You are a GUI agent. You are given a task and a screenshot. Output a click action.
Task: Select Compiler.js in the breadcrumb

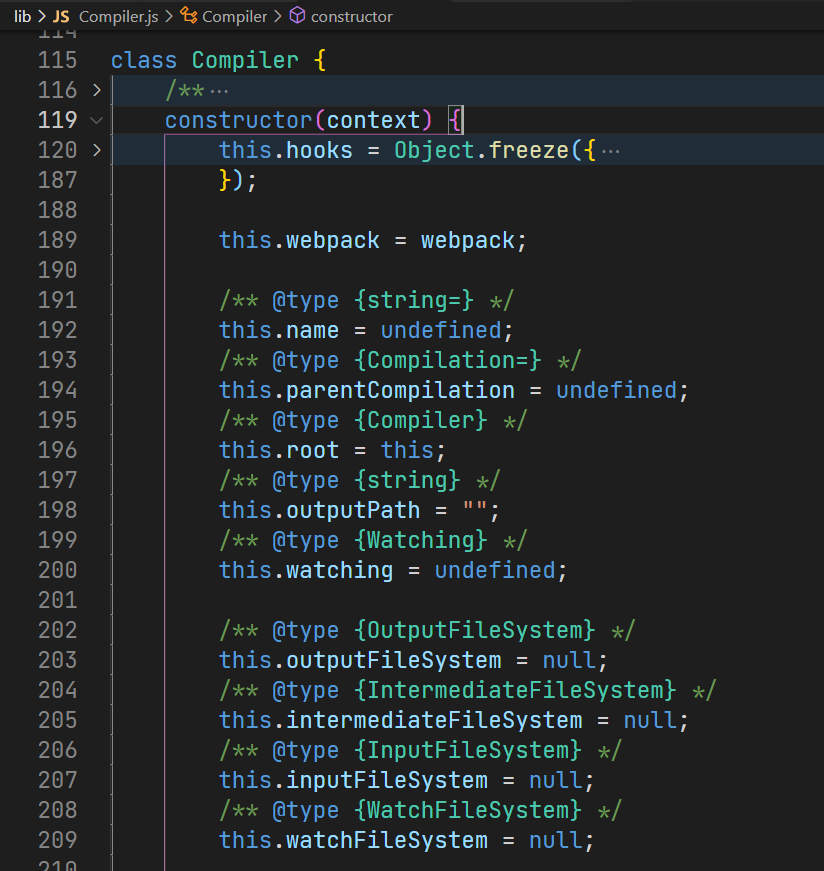pyautogui.click(x=118, y=17)
